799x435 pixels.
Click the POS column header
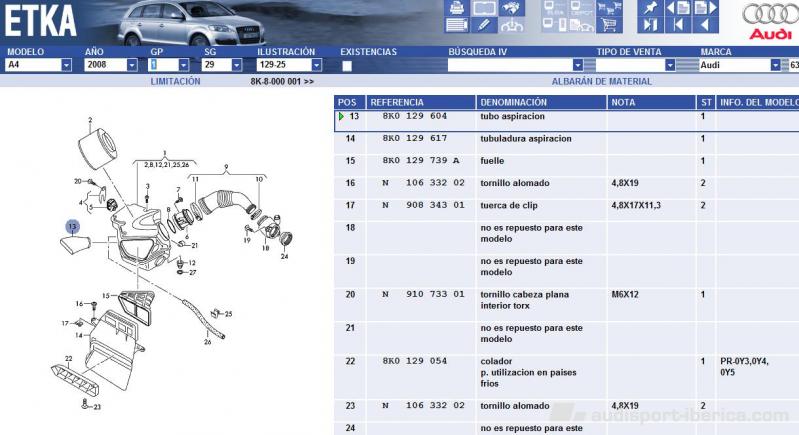tap(350, 102)
